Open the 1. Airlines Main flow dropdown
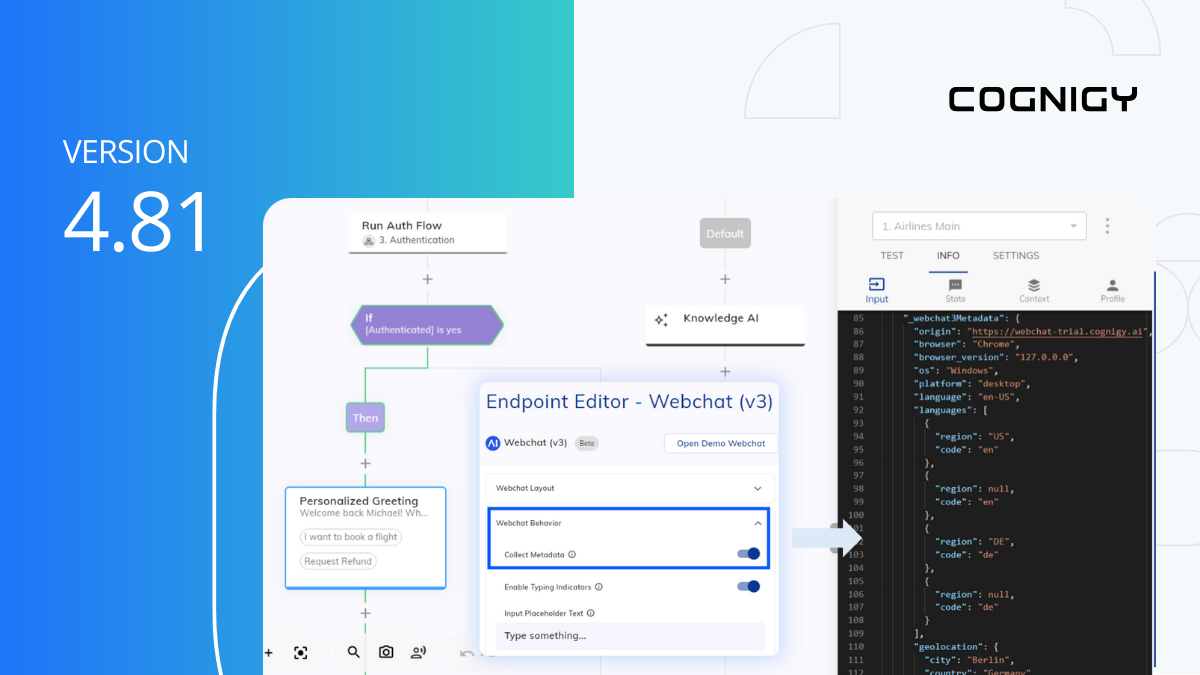This screenshot has width=1200, height=675. coord(978,226)
